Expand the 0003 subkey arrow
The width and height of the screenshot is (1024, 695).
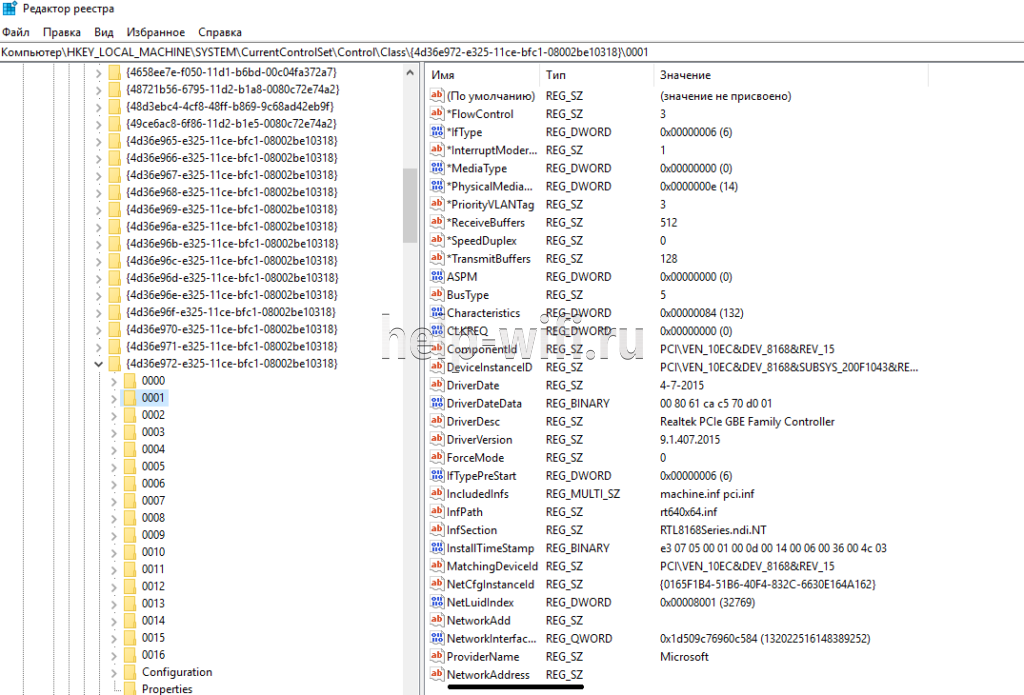click(x=114, y=432)
